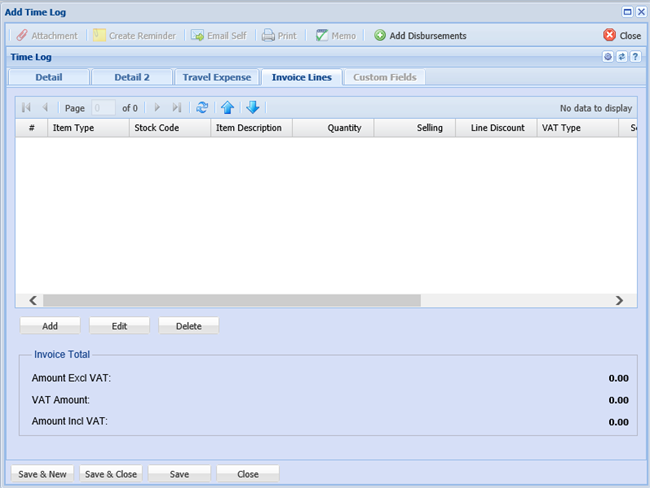
Task: Click the red Close icon in toolbar
Action: tap(610, 35)
